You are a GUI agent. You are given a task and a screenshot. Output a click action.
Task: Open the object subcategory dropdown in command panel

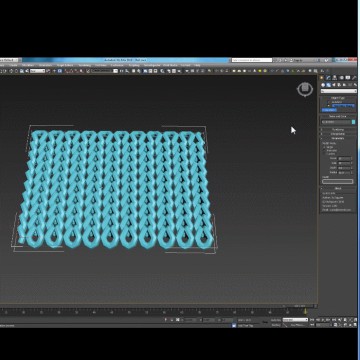[x=338, y=91]
